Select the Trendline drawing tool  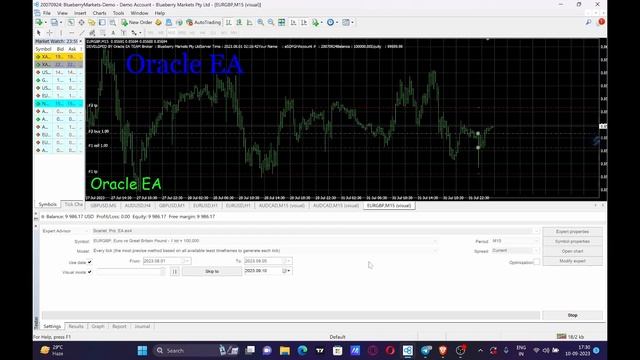click(x=82, y=33)
